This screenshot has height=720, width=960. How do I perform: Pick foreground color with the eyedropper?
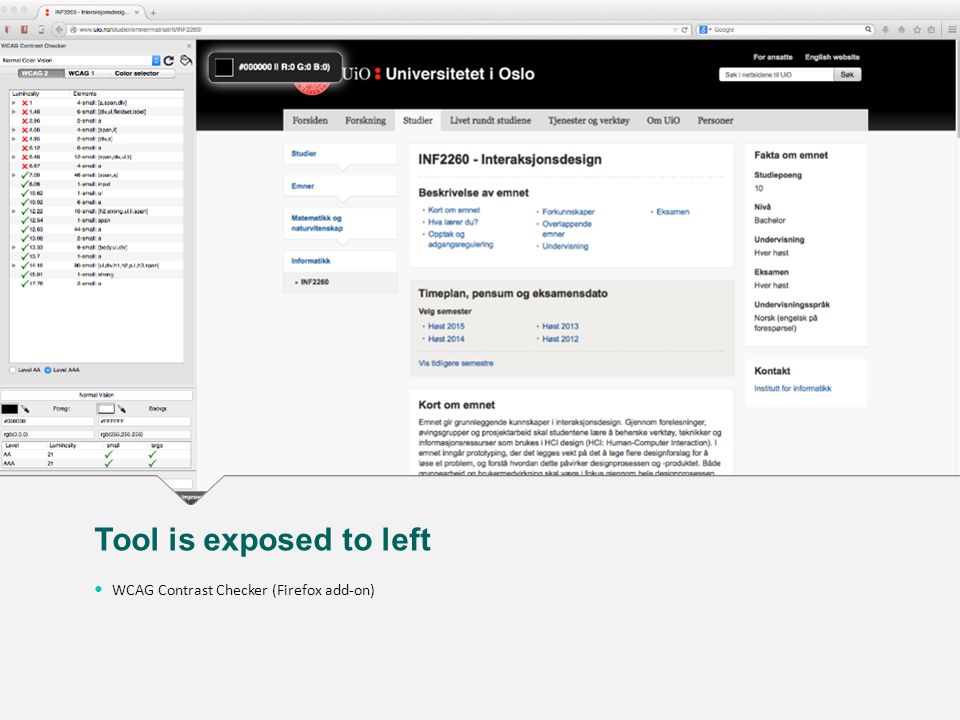pyautogui.click(x=25, y=409)
